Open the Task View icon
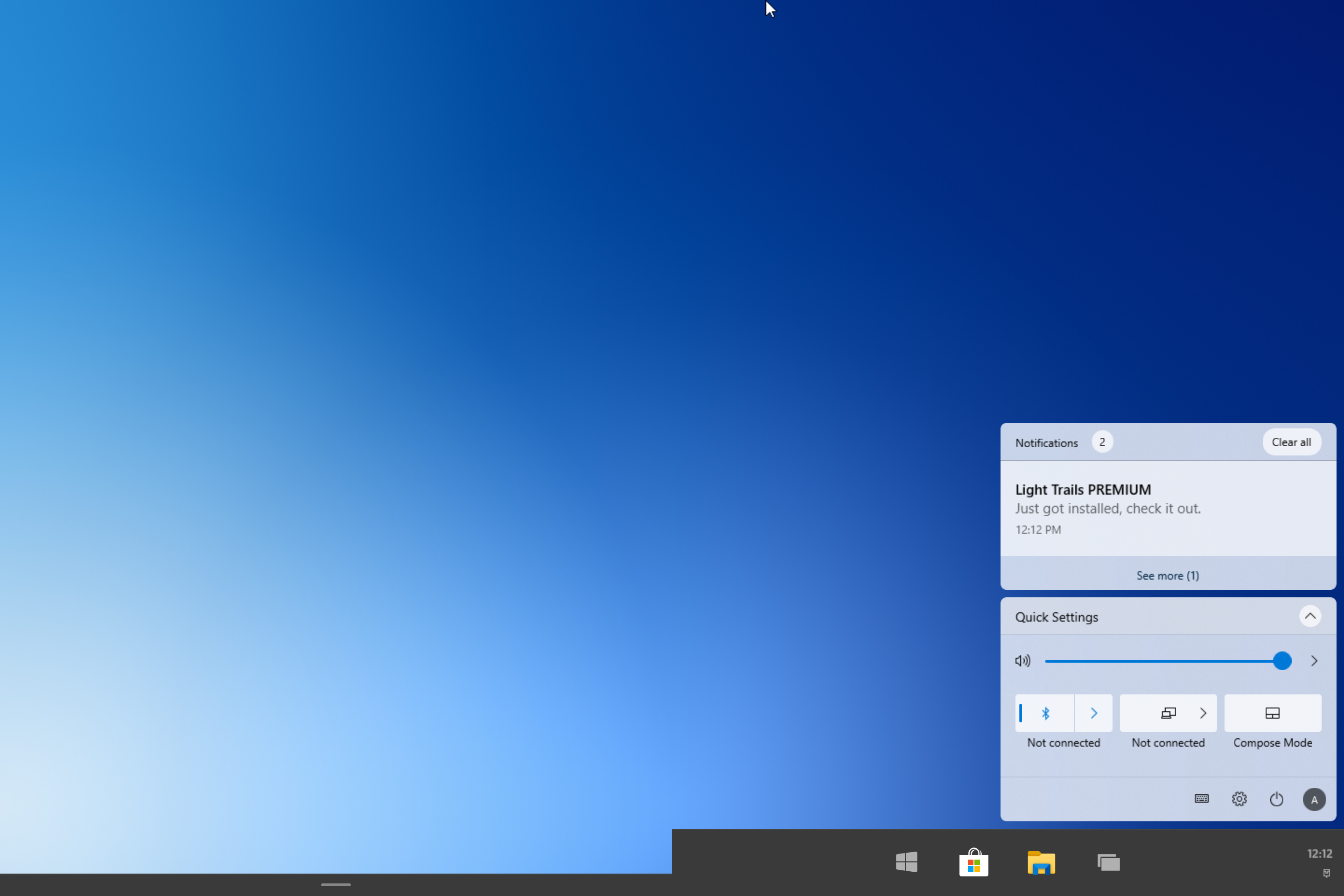Image resolution: width=1344 pixels, height=896 pixels. [x=1109, y=862]
